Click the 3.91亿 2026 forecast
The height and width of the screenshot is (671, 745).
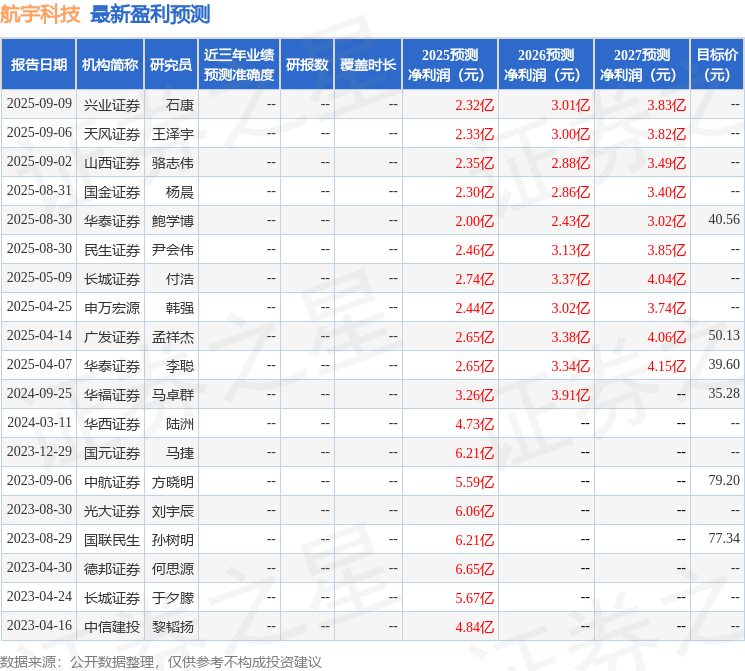(570, 395)
